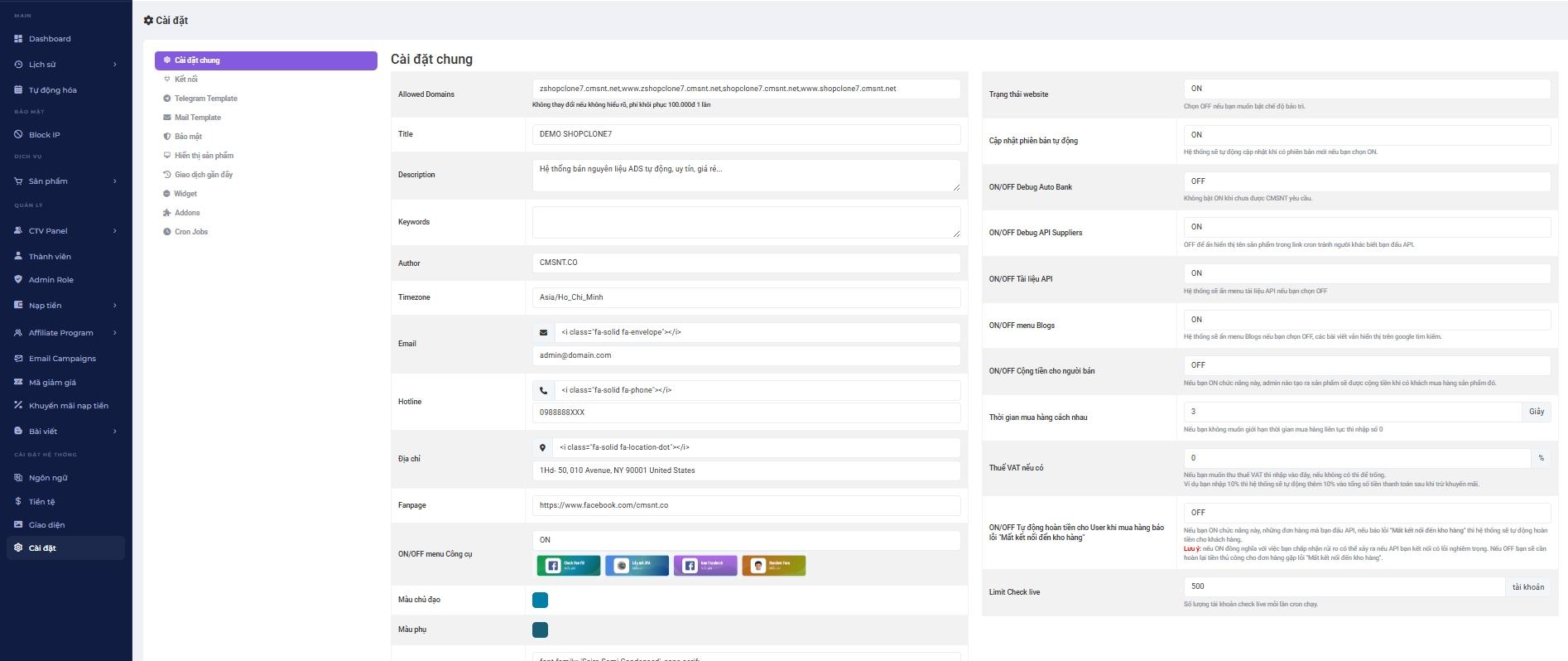This screenshot has height=661, width=1568.
Task: Toggle ON/OFF Debug Auto Bank setting
Action: pos(1366,181)
